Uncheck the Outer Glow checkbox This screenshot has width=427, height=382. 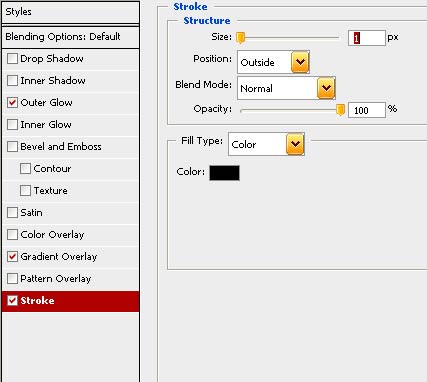click(x=12, y=103)
